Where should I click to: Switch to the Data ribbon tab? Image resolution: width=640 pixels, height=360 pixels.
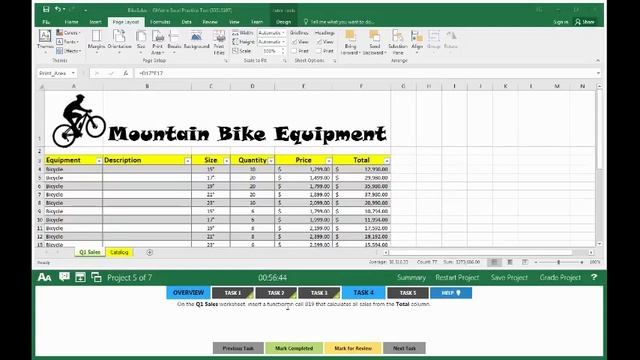coord(187,22)
